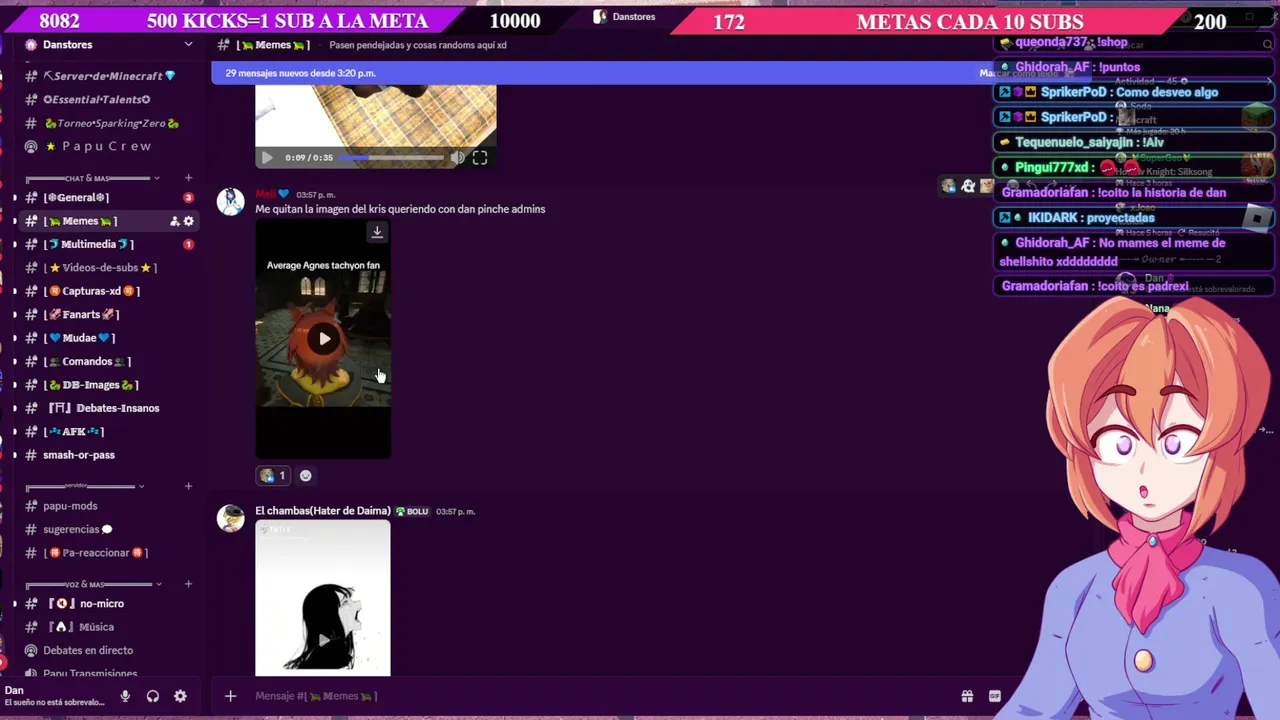This screenshot has height=720, width=1280.
Task: Open the sugerencias channel
Action: pos(78,529)
